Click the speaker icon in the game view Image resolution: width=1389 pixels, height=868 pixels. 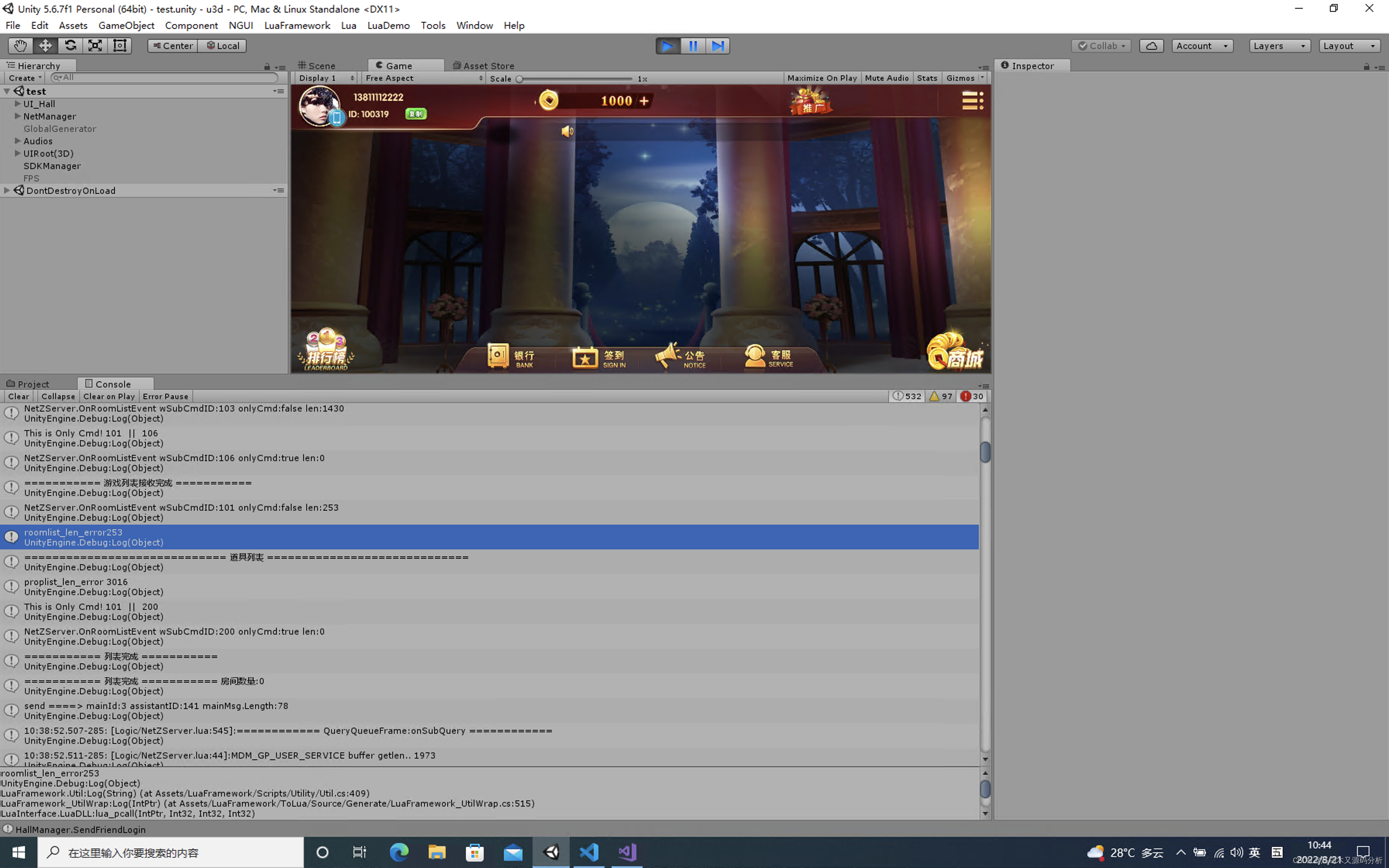567,131
